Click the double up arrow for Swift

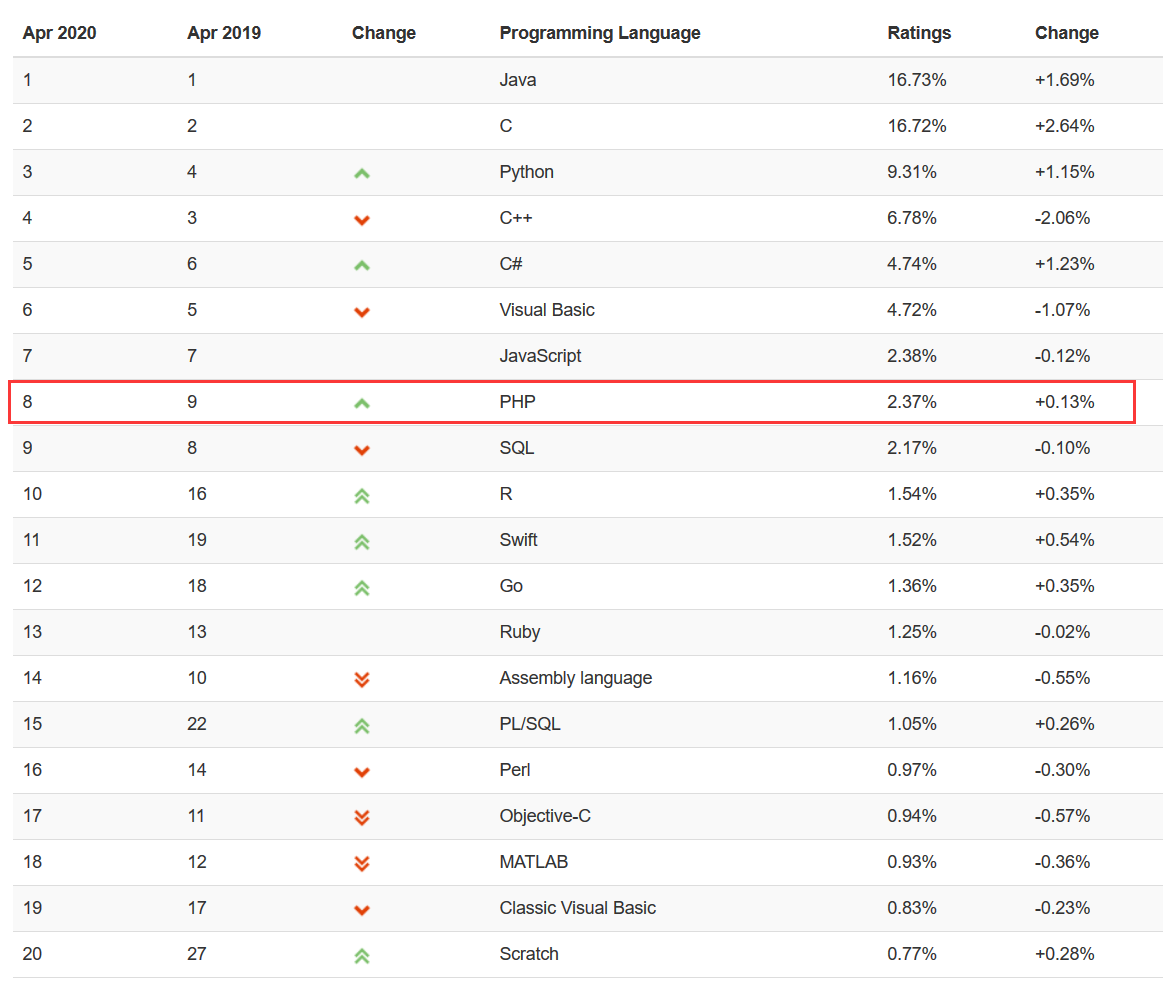coord(362,541)
